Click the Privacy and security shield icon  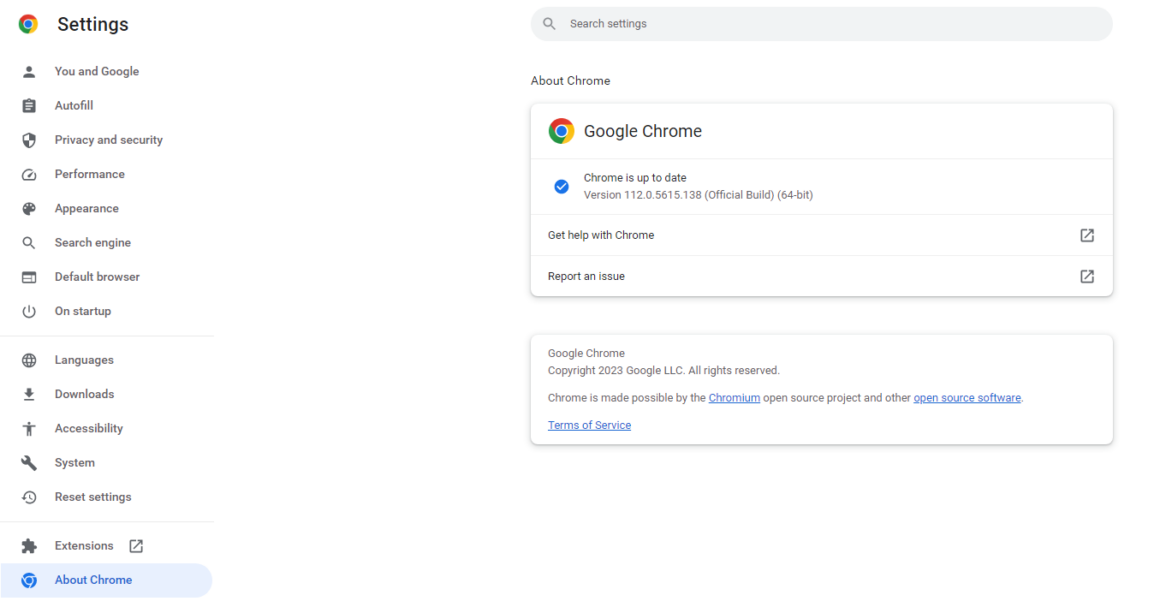(x=29, y=140)
